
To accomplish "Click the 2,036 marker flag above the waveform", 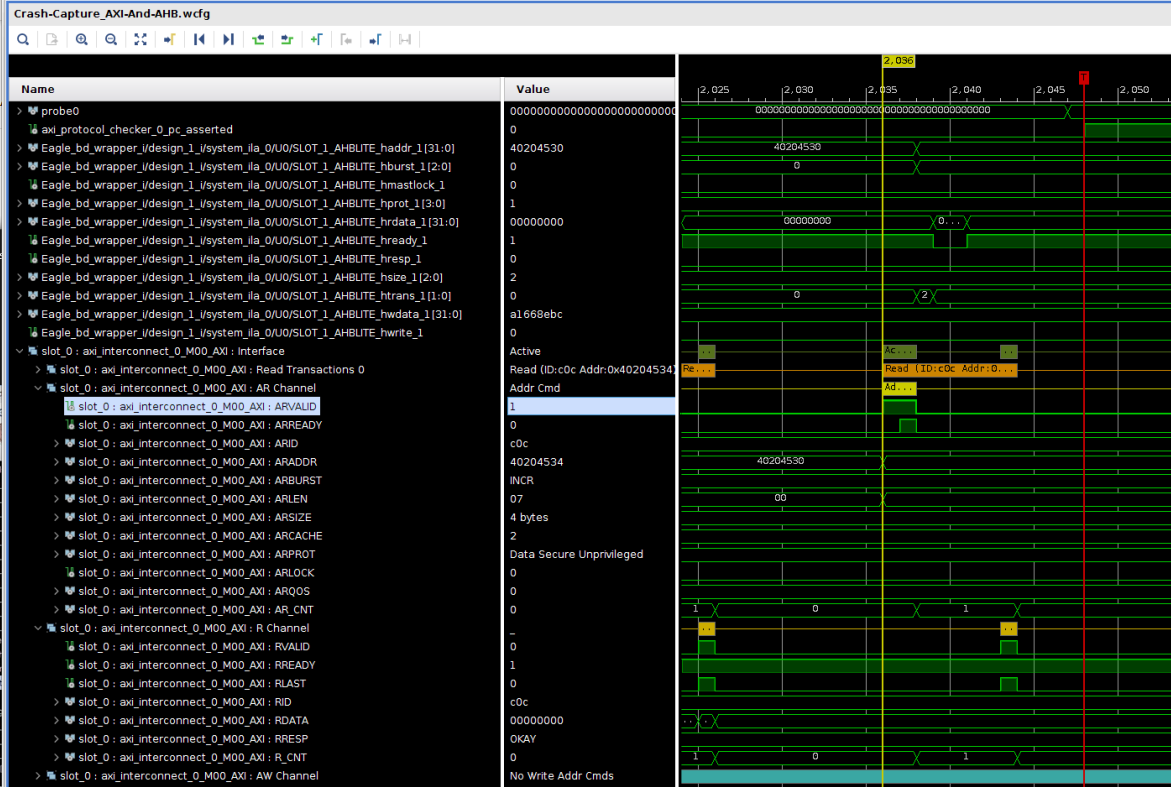I will 897,60.
